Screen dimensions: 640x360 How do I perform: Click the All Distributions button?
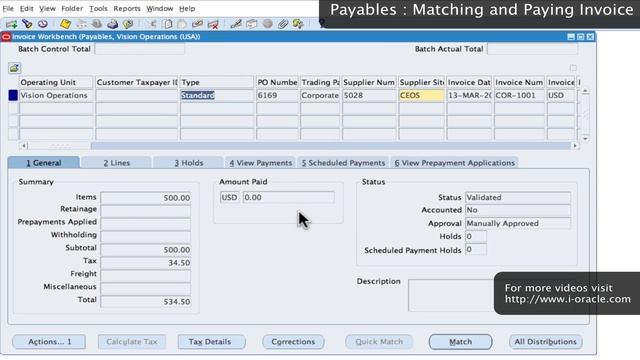pos(545,342)
